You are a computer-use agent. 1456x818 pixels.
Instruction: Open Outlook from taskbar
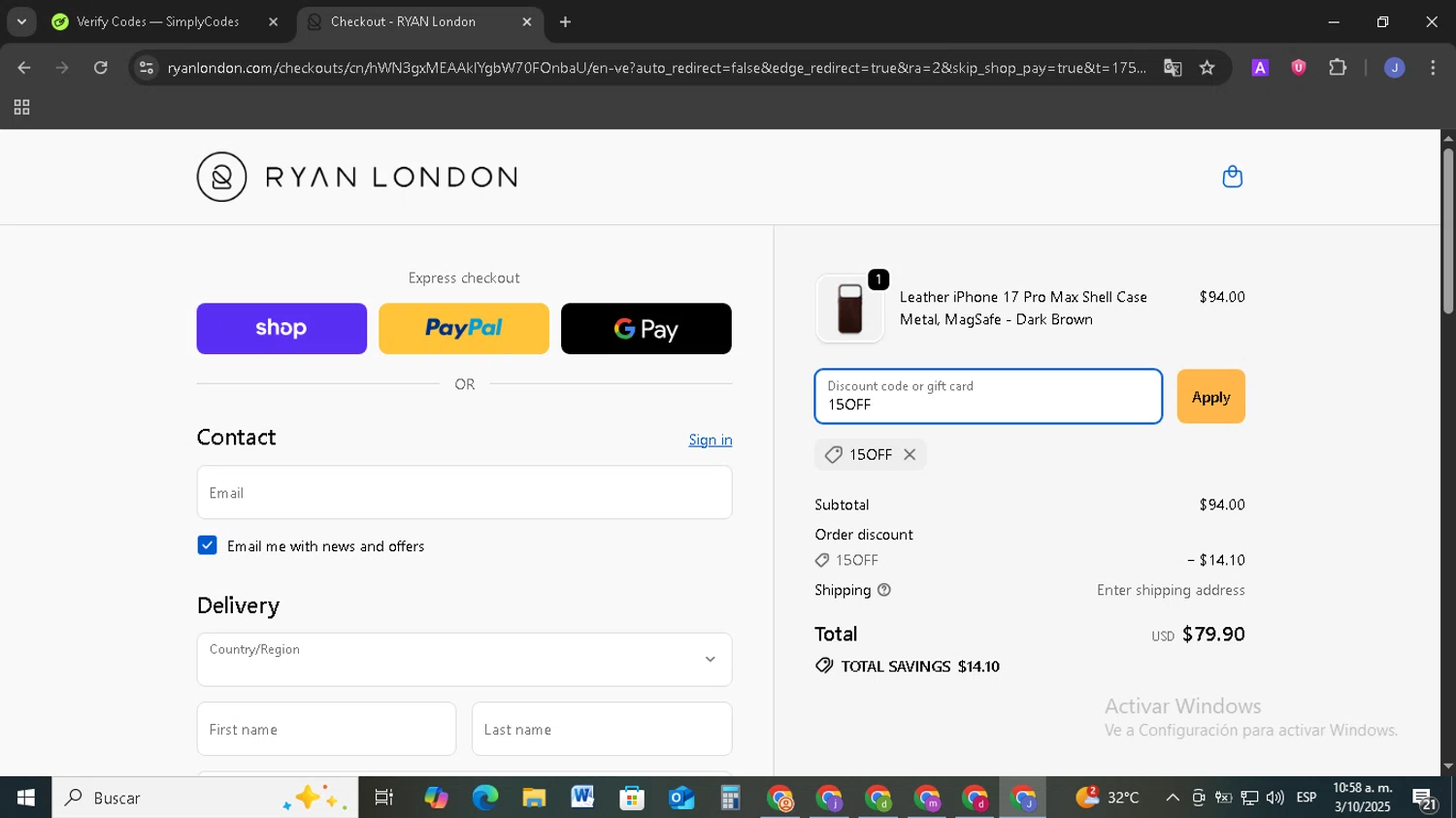681,798
